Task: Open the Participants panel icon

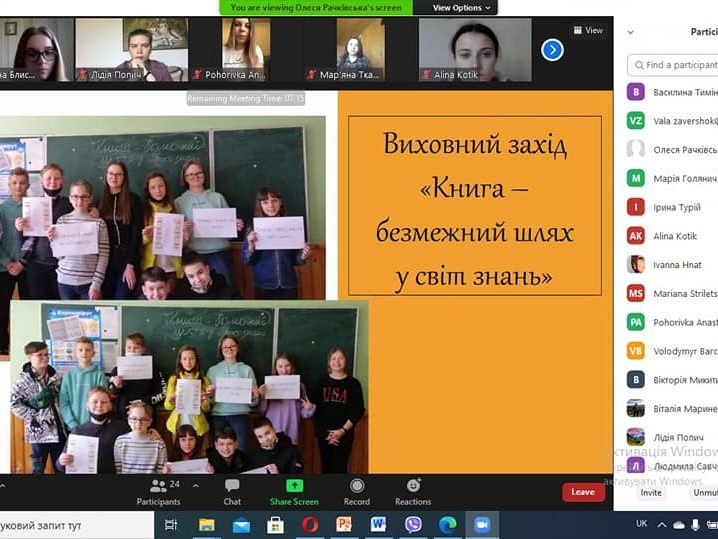Action: [158, 487]
